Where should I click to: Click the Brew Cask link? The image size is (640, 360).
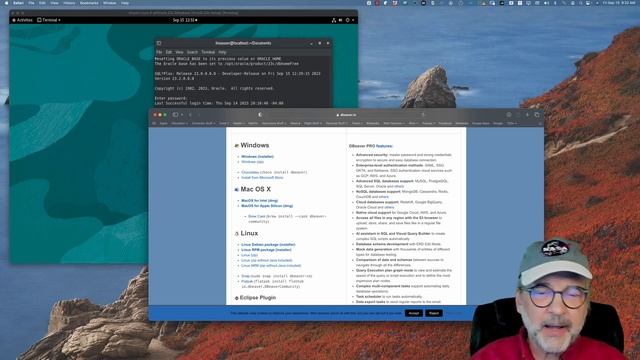[257, 217]
